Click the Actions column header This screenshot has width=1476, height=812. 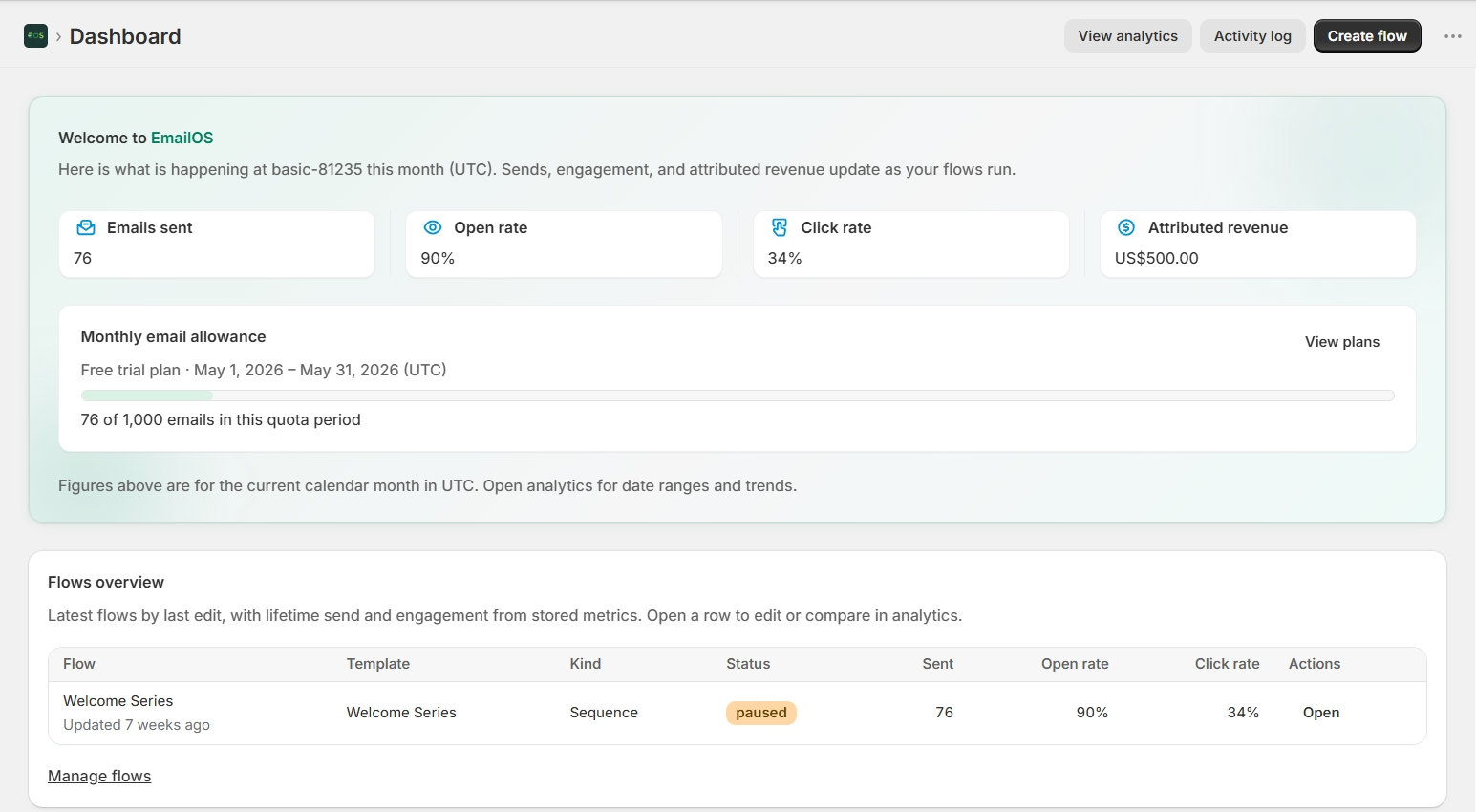(1315, 664)
